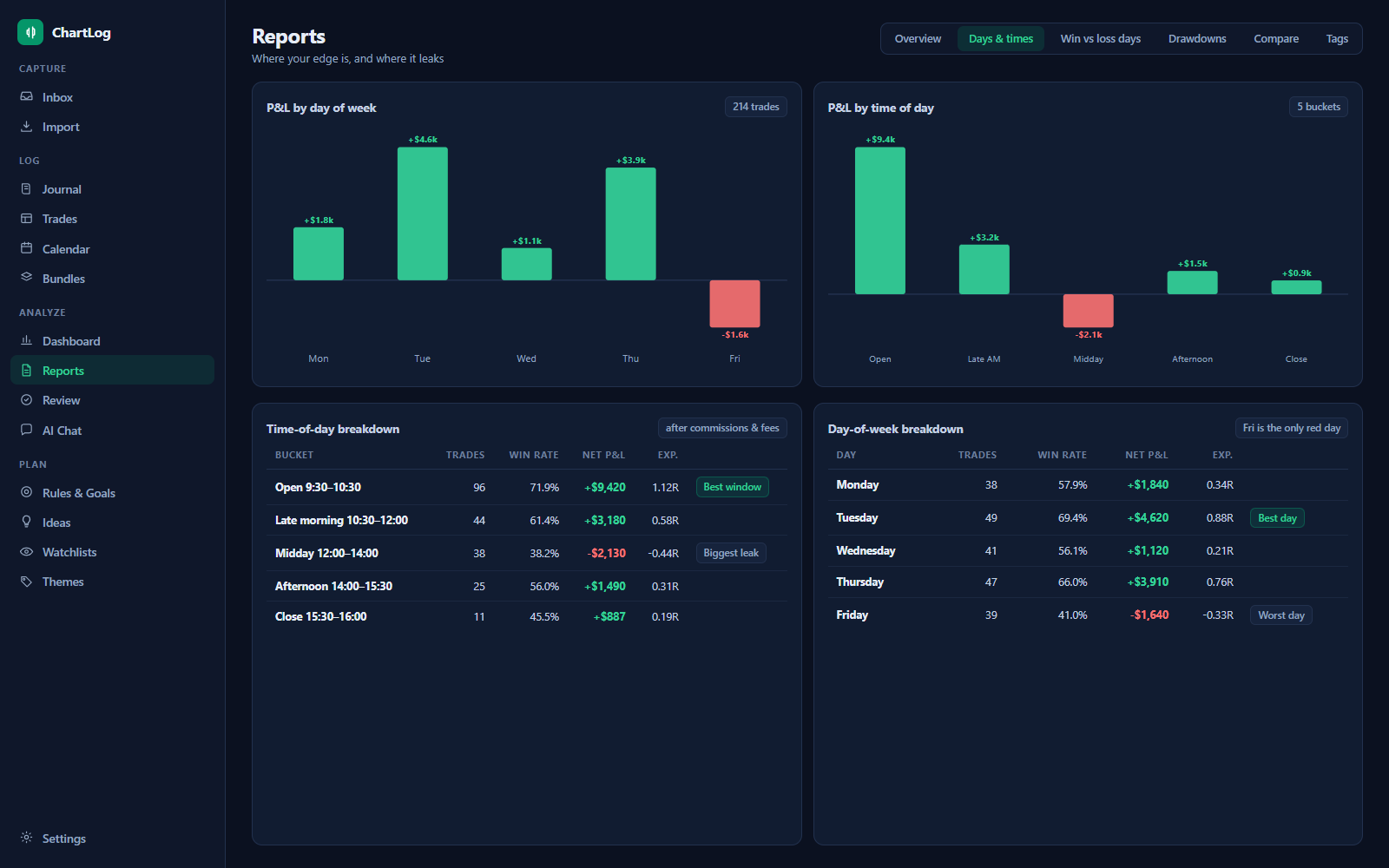The height and width of the screenshot is (868, 1389).
Task: Switch to the Overview tab
Action: point(918,39)
